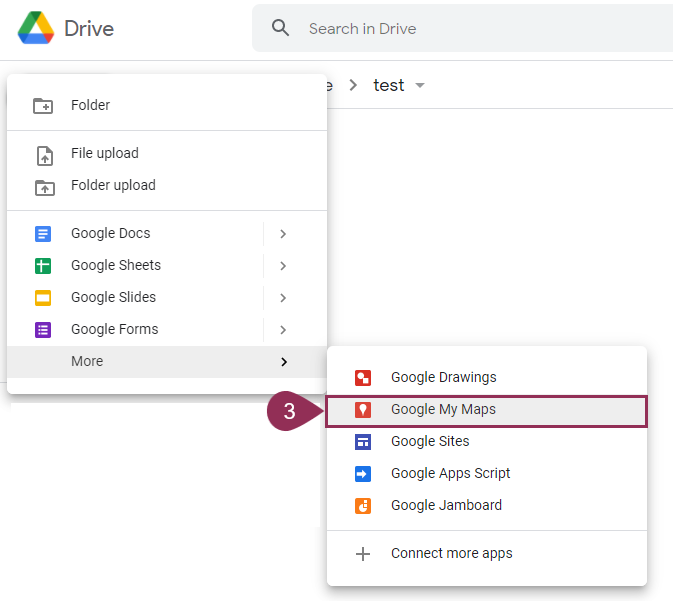The image size is (673, 601).
Task: Click the Google Drive logo icon
Action: click(35, 29)
